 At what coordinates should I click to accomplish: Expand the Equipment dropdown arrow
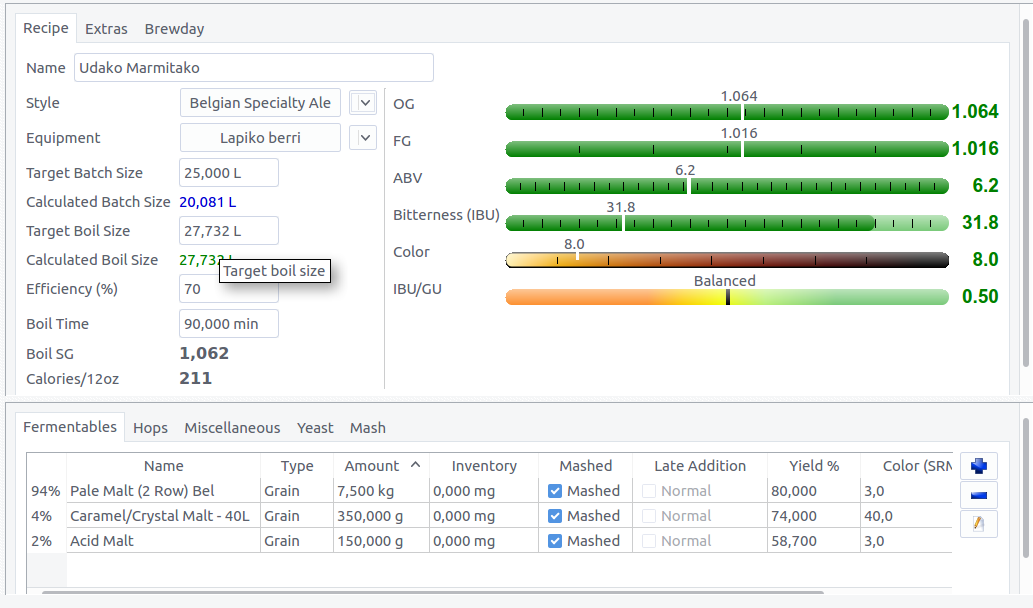[x=366, y=138]
